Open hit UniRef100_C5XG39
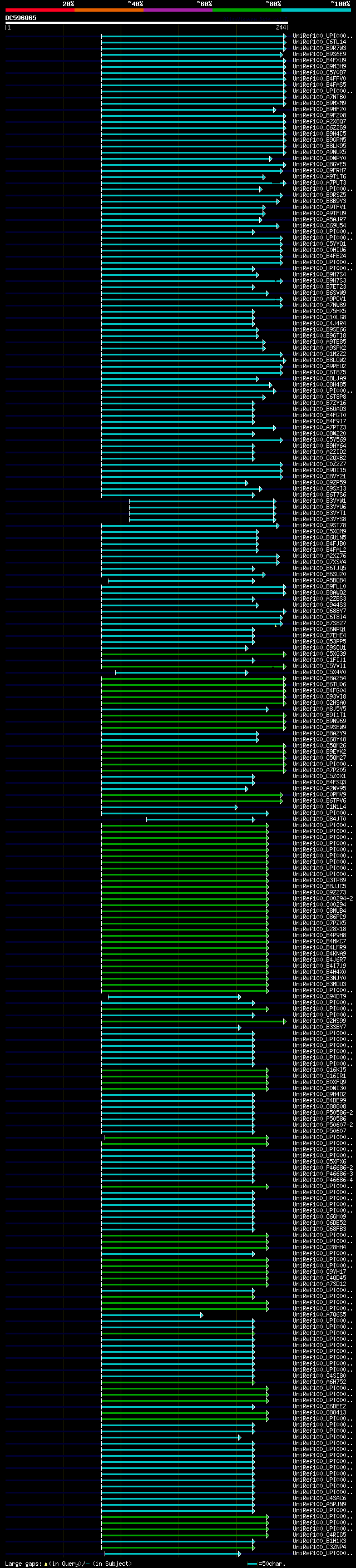The width and height of the screenshot is (356, 1568). (319, 654)
